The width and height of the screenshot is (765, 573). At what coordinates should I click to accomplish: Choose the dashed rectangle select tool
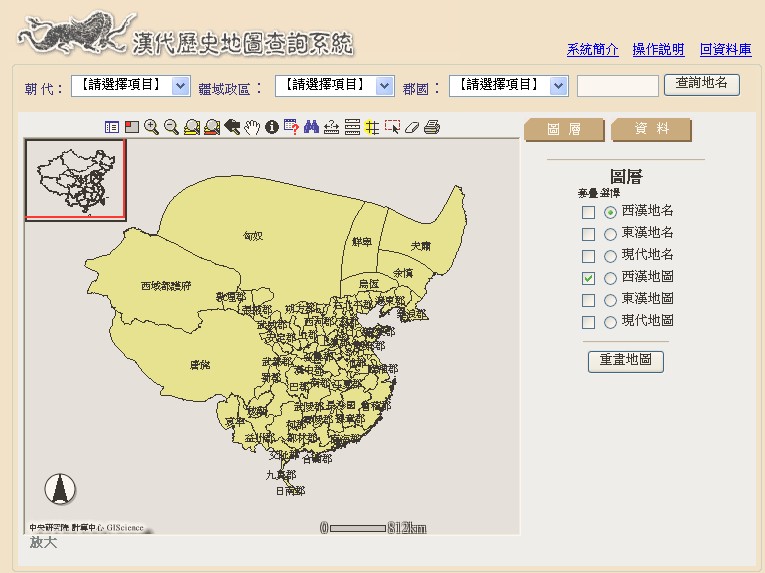tap(392, 127)
